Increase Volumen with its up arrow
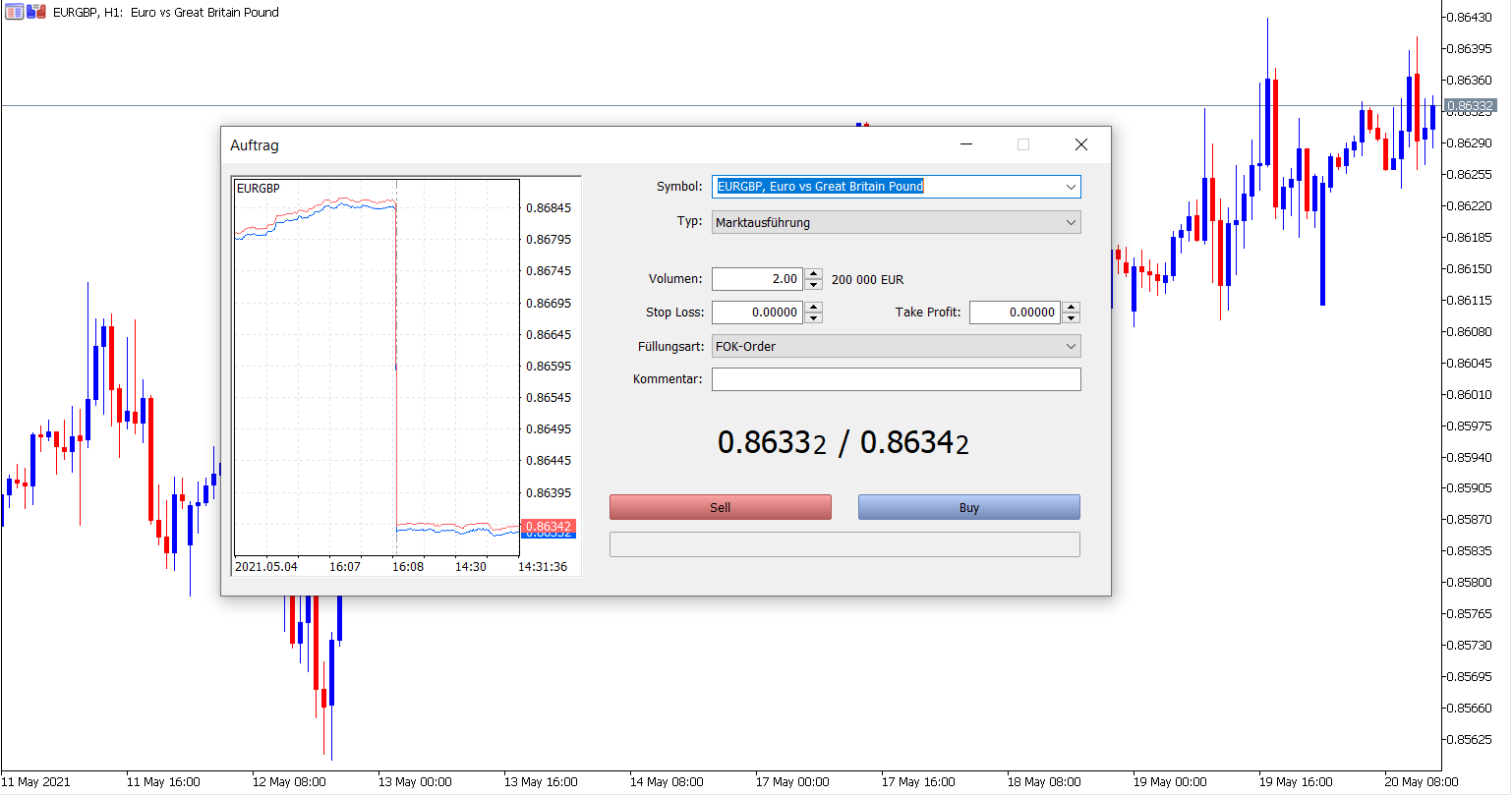 tap(813, 274)
